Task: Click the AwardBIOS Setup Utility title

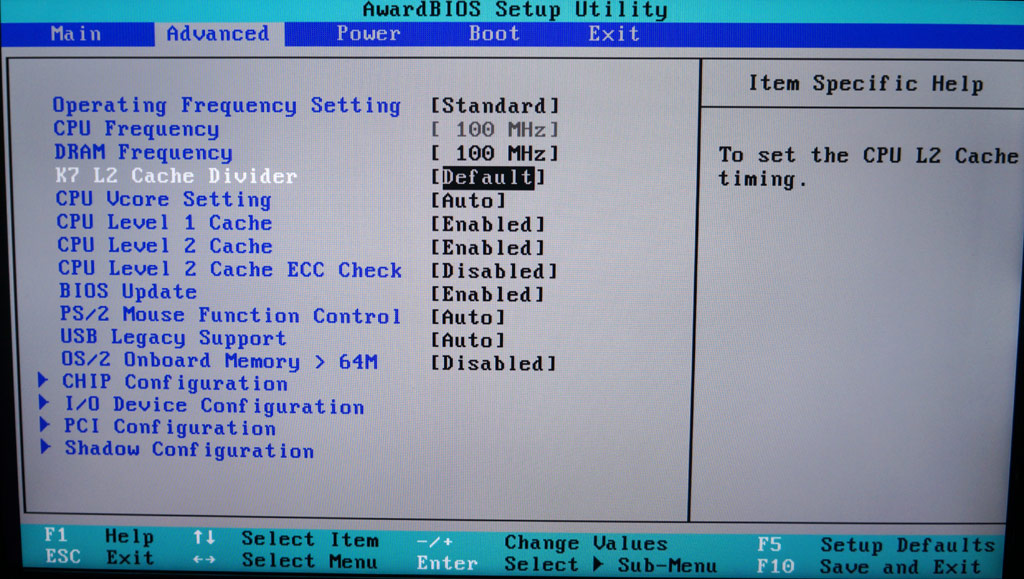Action: coord(515,10)
